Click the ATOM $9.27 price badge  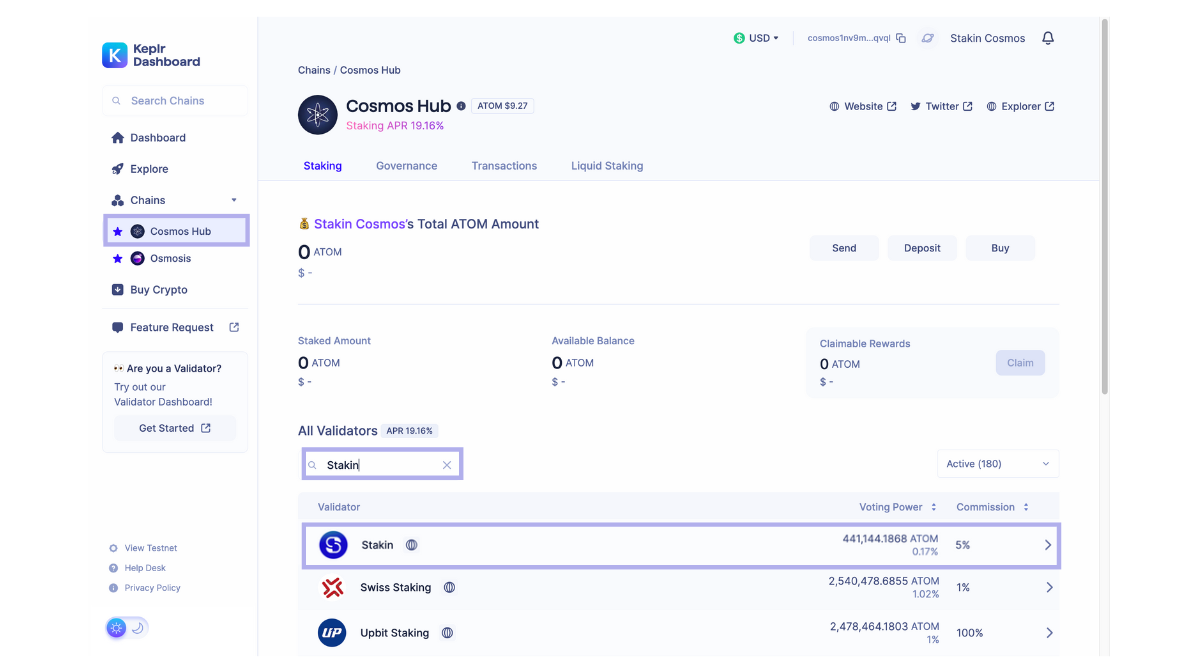click(503, 106)
